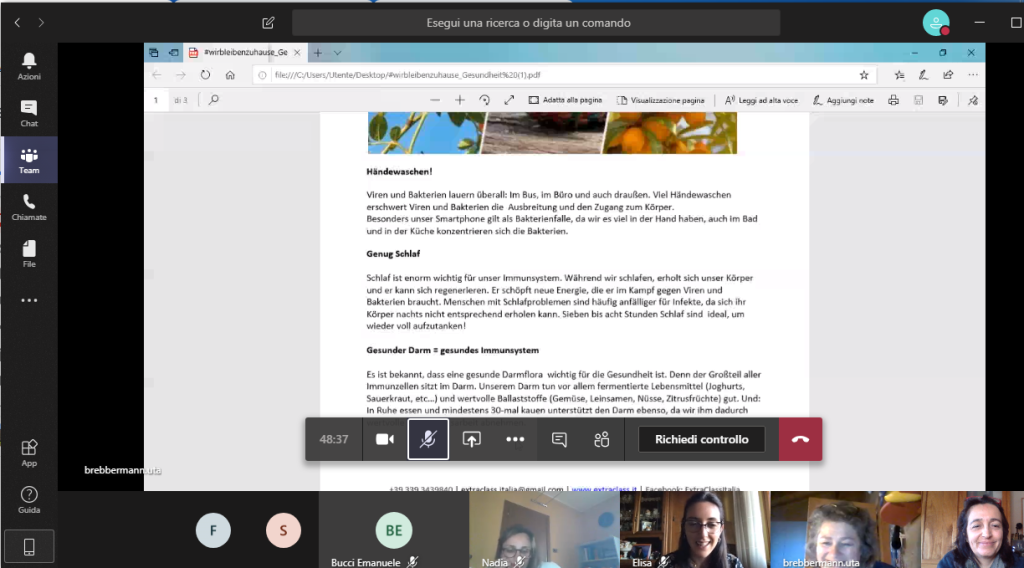Go to browser home page
The image size is (1024, 568).
(230, 74)
